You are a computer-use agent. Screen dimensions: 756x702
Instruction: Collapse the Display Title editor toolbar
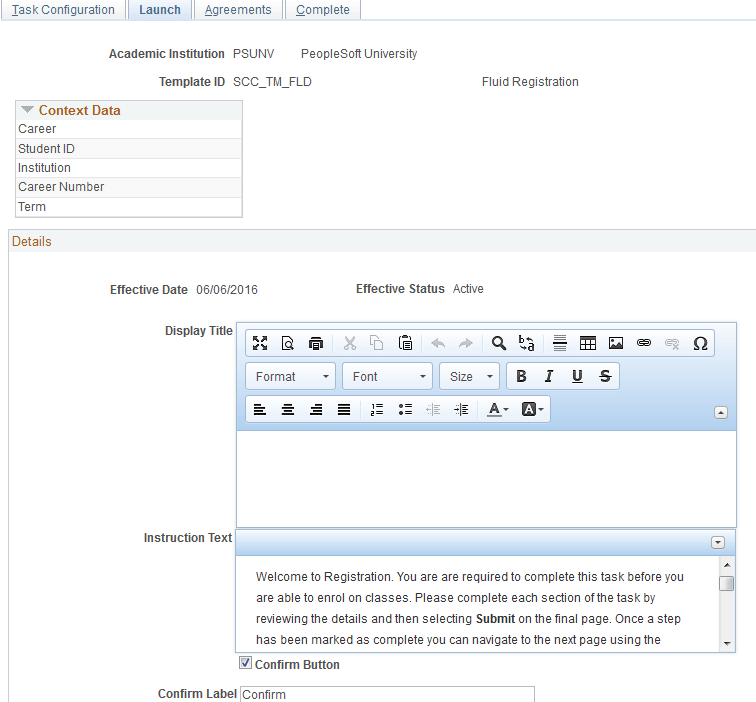[721, 413]
